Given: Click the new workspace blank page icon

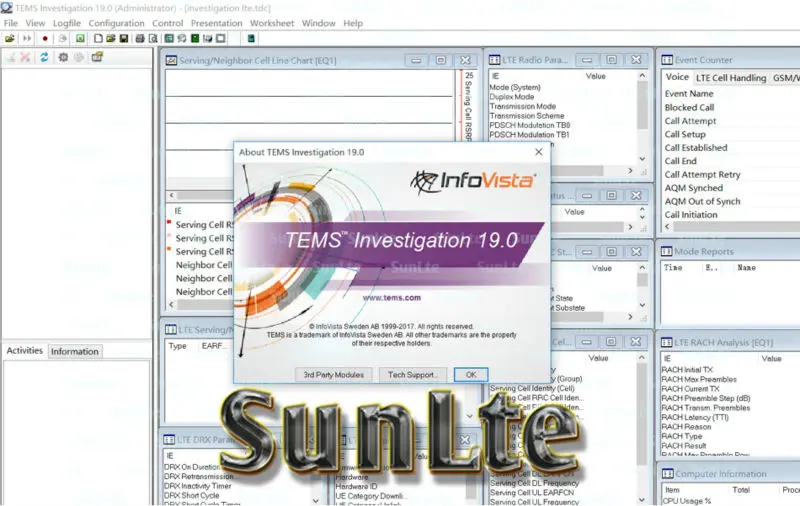Looking at the screenshot, I should point(98,39).
